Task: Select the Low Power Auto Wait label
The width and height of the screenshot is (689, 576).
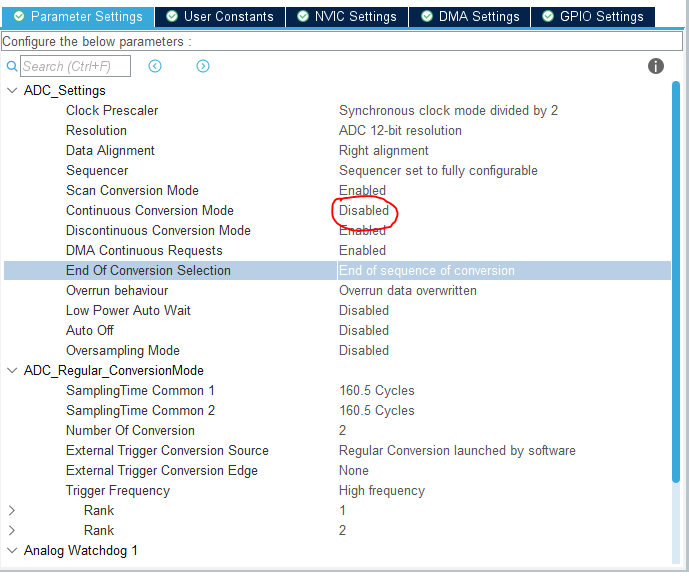Action: (x=128, y=311)
